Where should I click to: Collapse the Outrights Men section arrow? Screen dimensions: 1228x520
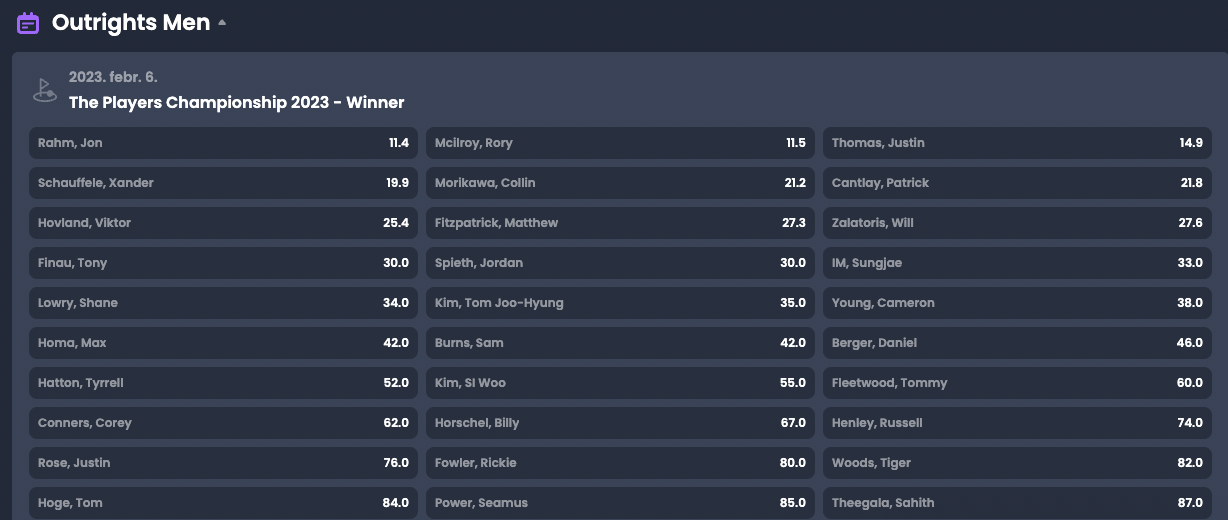tap(222, 22)
